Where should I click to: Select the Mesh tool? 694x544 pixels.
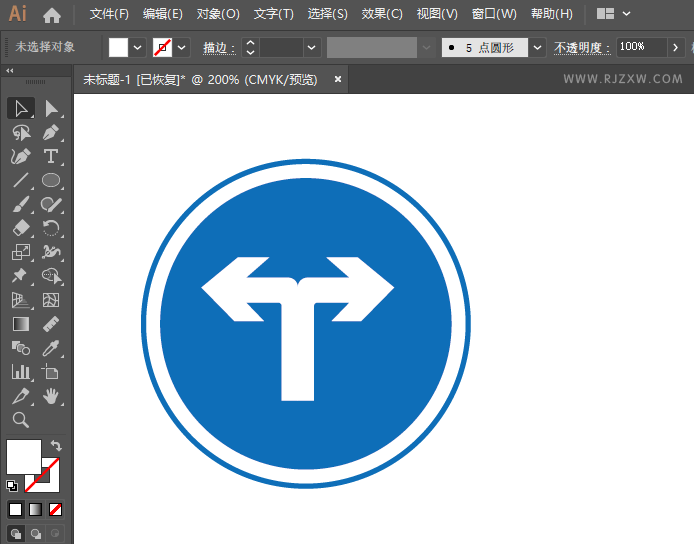[x=51, y=300]
